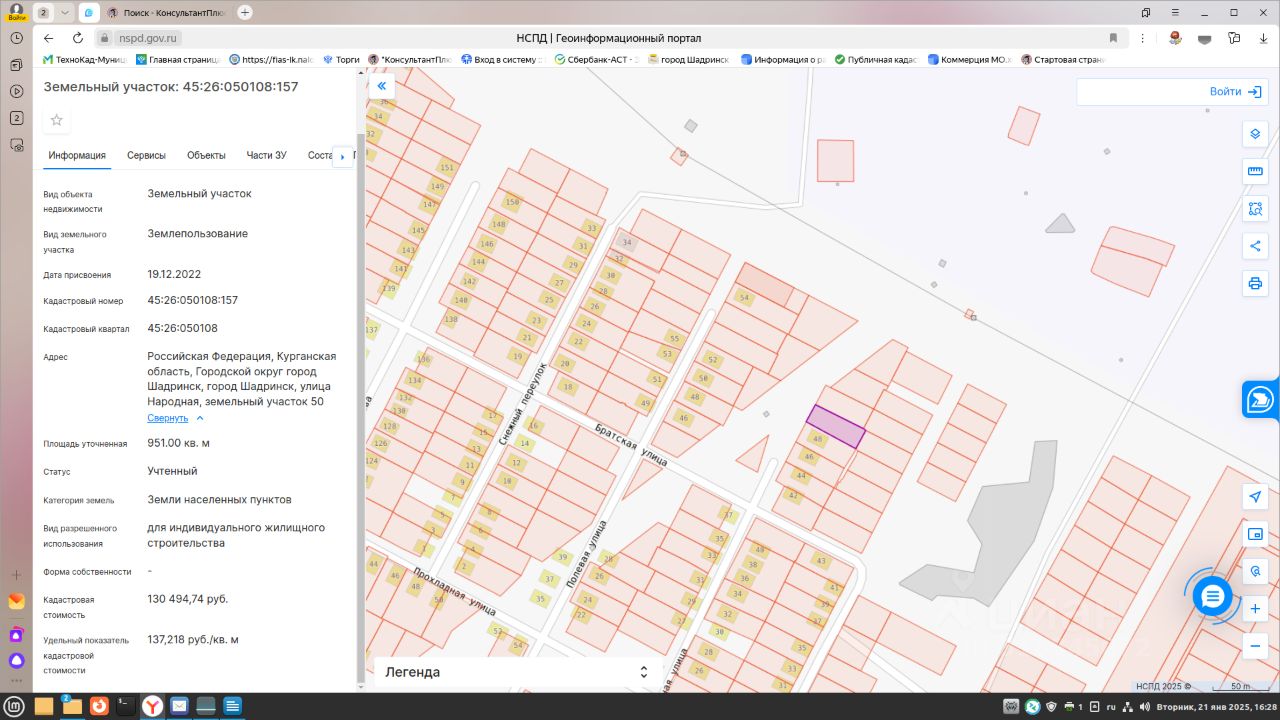The width and height of the screenshot is (1280, 720).
Task: Add parcel to favorites with star
Action: pos(57,120)
